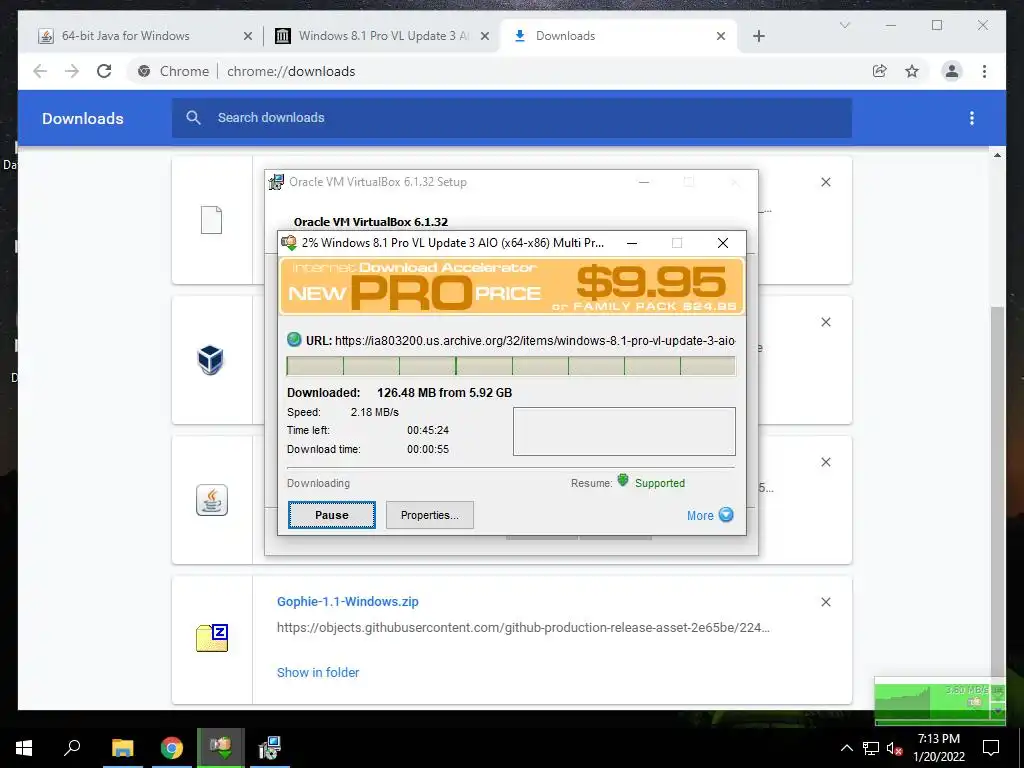Click the generic file icon of first download
Image resolution: width=1024 pixels, height=768 pixels.
(211, 220)
